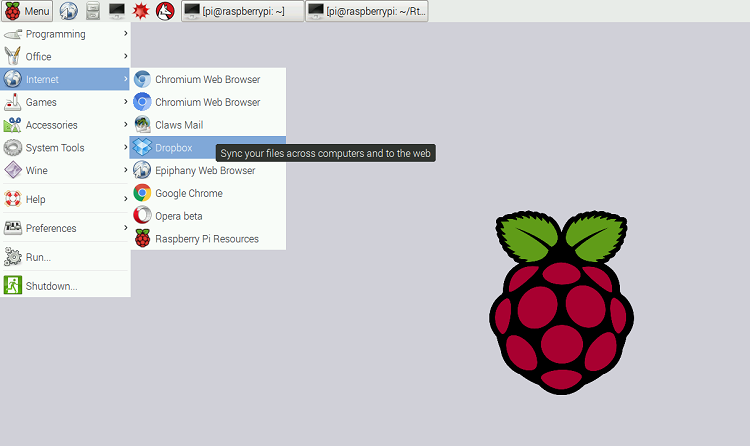Launch Mathematica red spiky icon
The width and height of the screenshot is (750, 446).
(141, 11)
